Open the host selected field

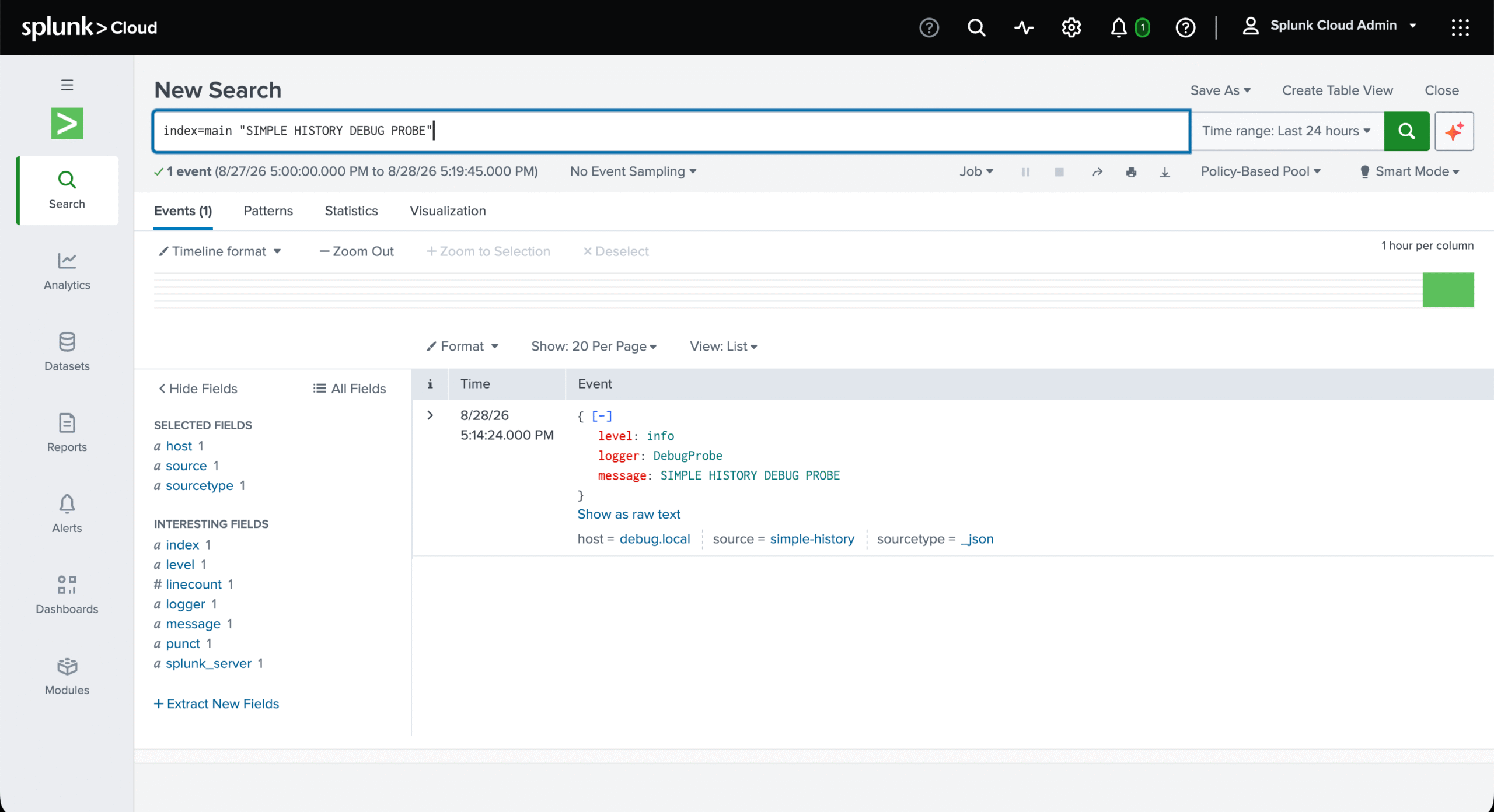[x=179, y=446]
